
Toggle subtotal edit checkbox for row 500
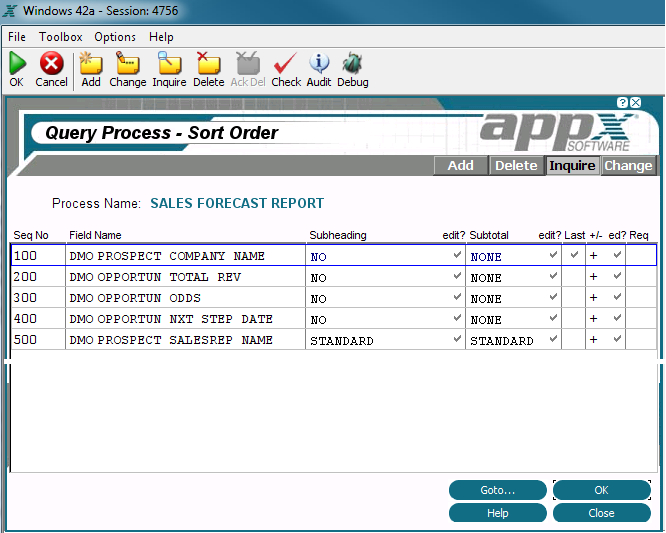553,338
